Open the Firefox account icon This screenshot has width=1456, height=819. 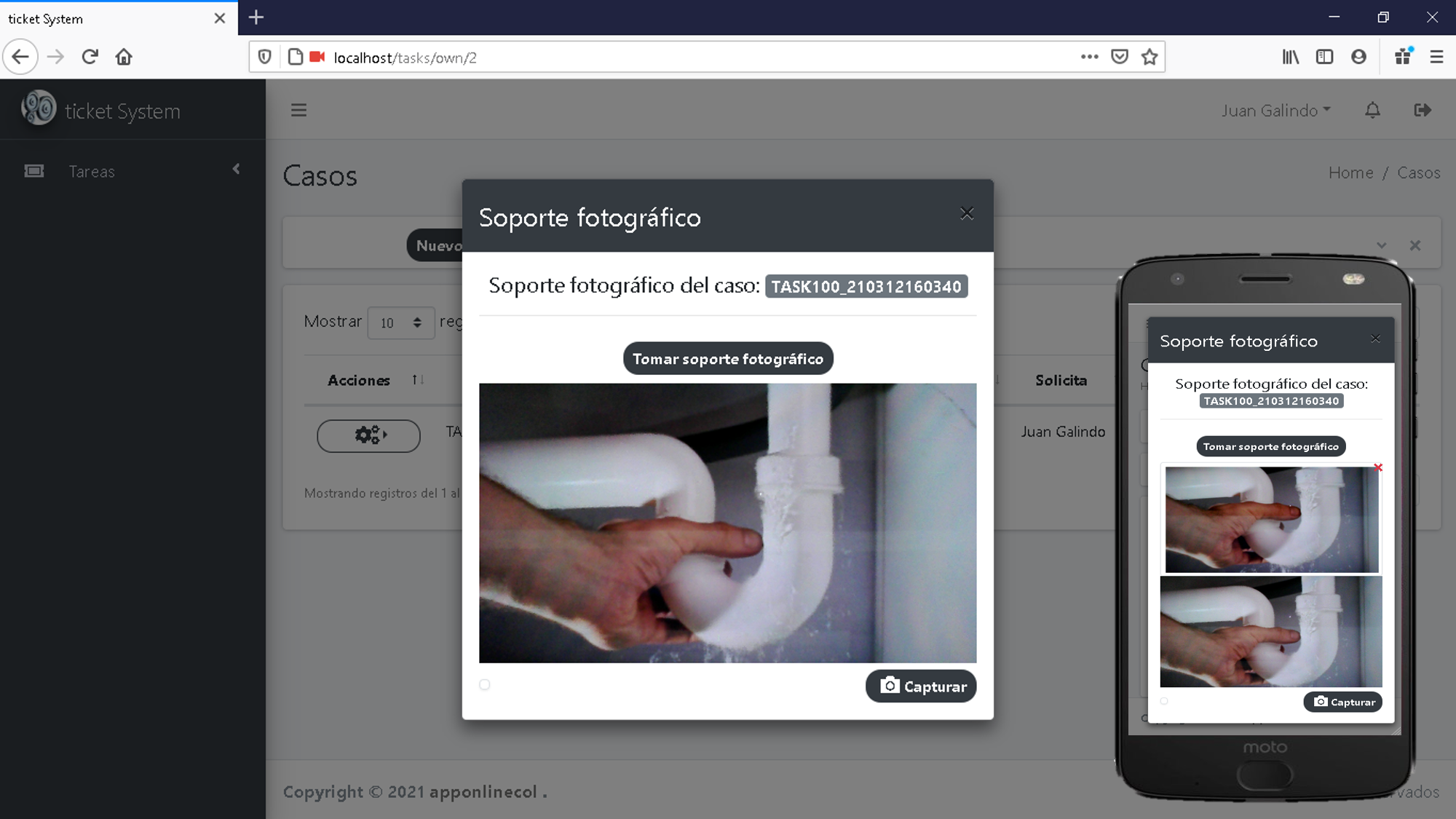coord(1358,57)
